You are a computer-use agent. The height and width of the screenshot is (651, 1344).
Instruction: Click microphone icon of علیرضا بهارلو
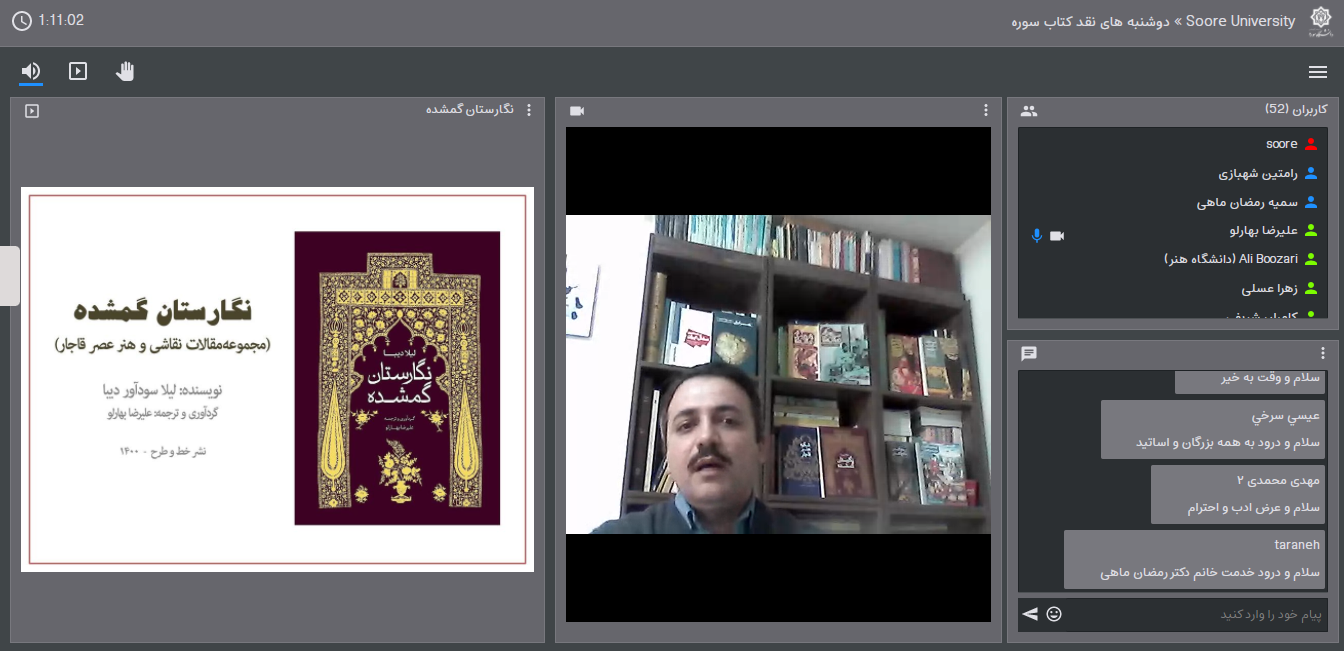(1037, 235)
